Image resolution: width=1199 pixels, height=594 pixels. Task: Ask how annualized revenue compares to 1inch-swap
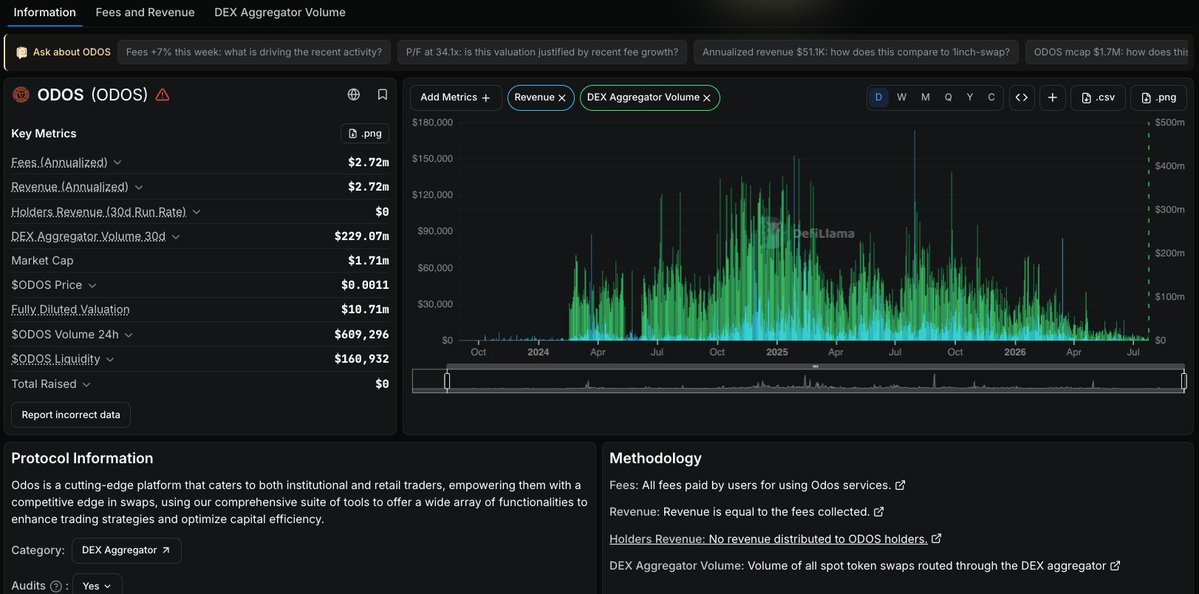coord(856,52)
